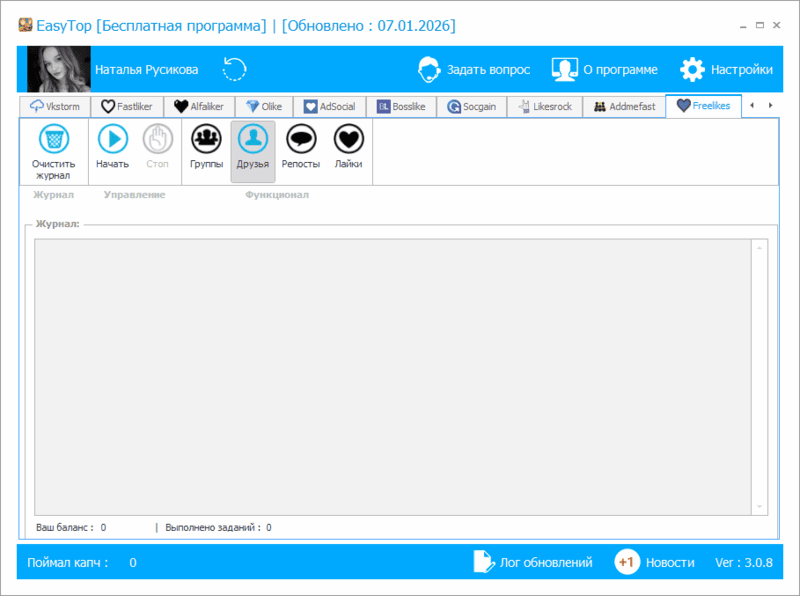Open Лог обновлений update log
This screenshot has height=596, width=800.
[532, 562]
